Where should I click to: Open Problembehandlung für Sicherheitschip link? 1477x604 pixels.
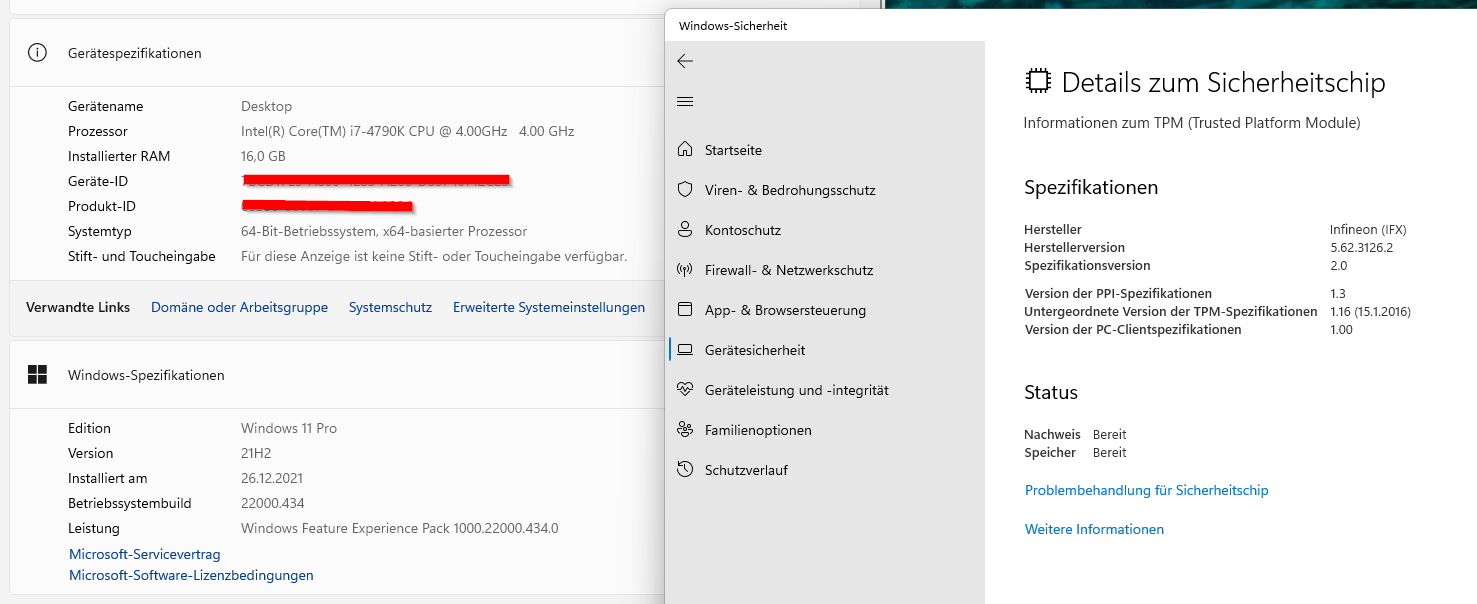pyautogui.click(x=1146, y=491)
